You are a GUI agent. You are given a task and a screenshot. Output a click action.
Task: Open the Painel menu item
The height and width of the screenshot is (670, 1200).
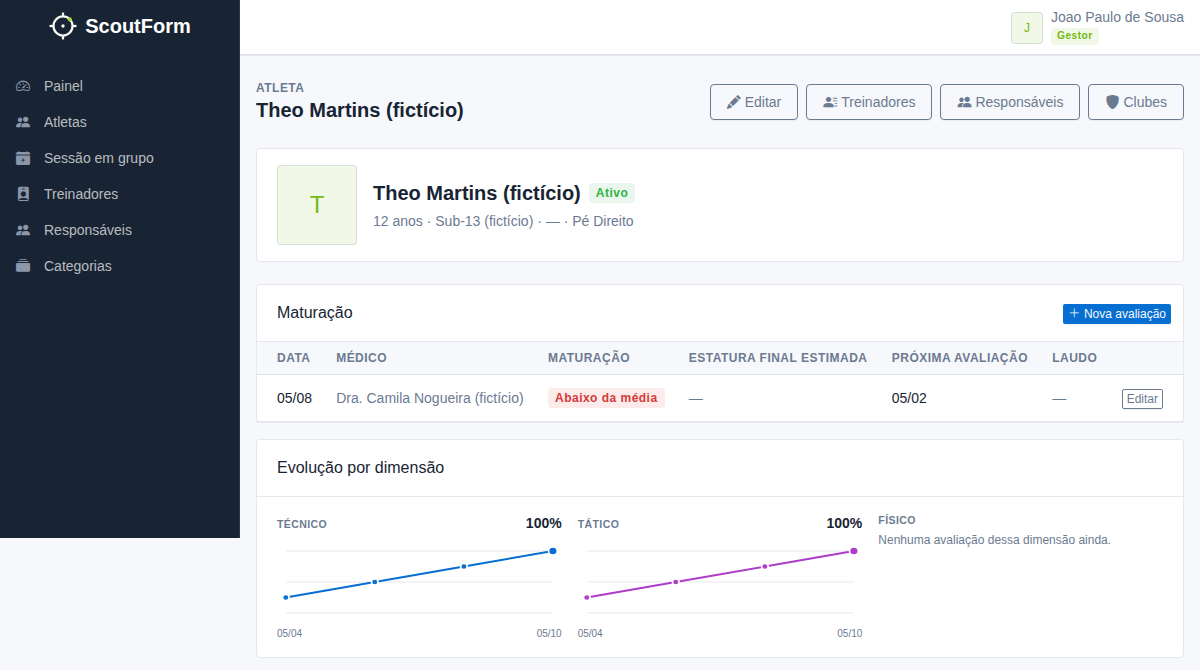[120, 86]
